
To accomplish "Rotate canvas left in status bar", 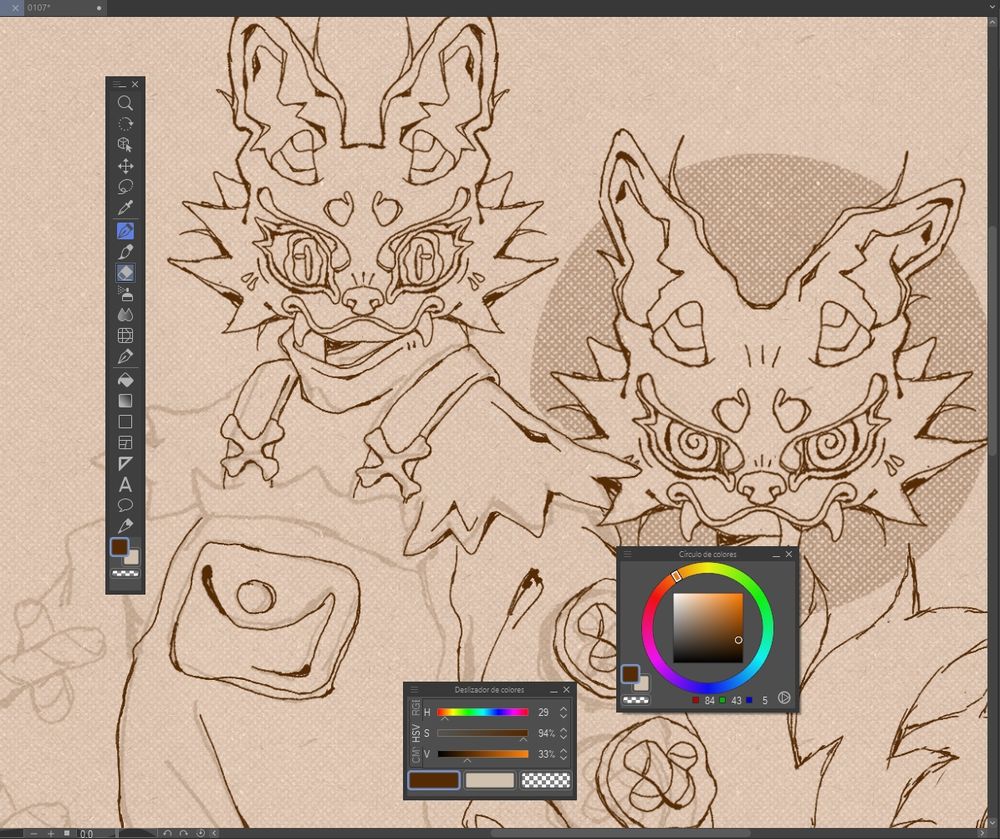I will pos(168,833).
